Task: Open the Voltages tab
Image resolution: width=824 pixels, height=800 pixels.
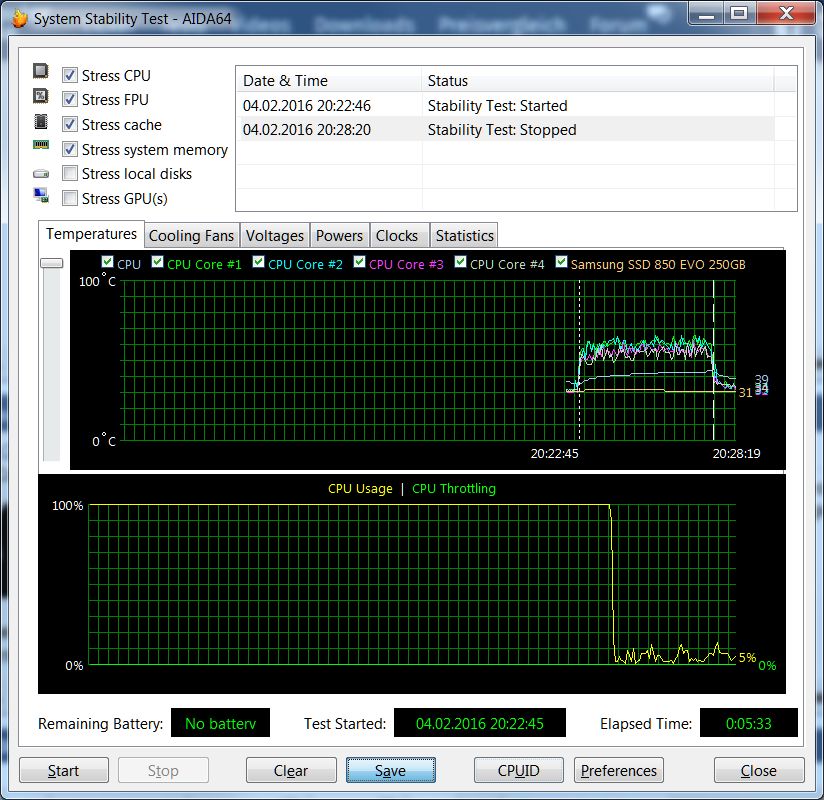Action: 274,235
